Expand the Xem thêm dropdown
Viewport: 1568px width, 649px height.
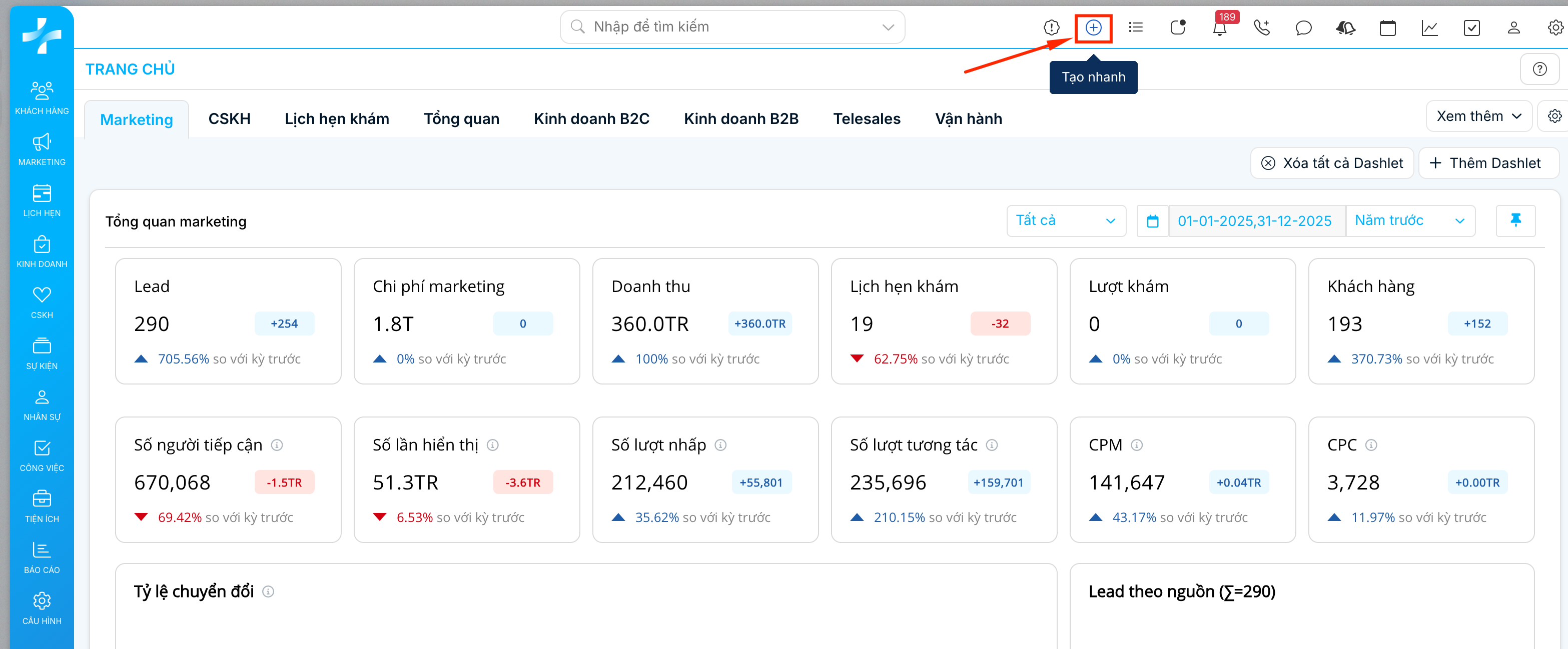1478,116
